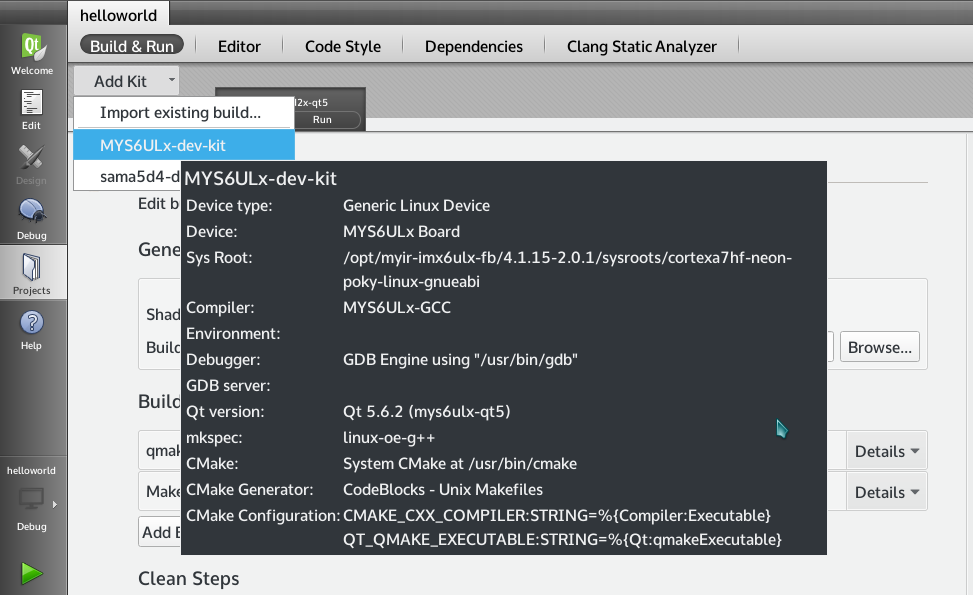Switch to Edit mode in the sidebar
This screenshot has width=973, height=595.
click(32, 110)
